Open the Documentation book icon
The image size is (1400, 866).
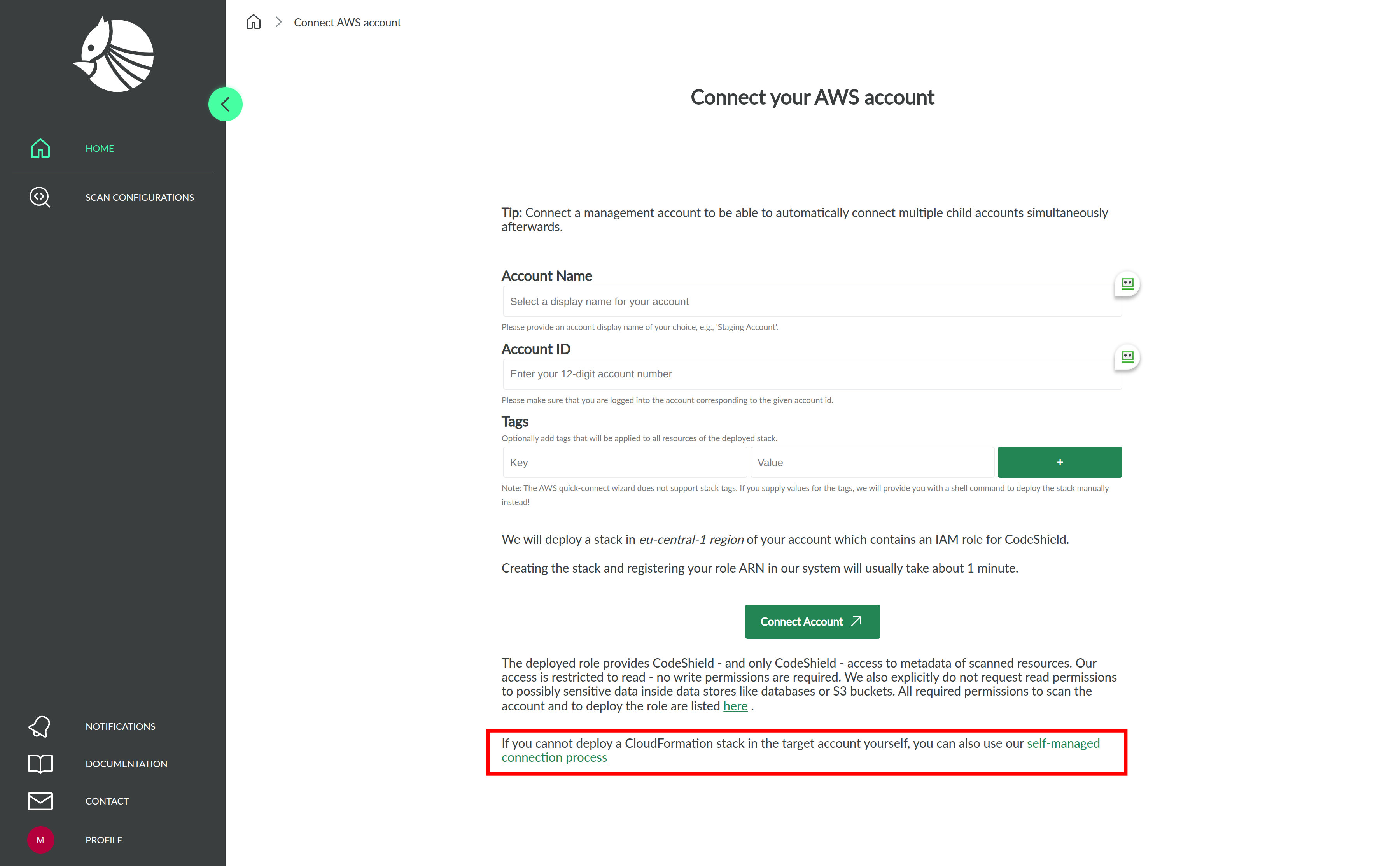[x=40, y=763]
